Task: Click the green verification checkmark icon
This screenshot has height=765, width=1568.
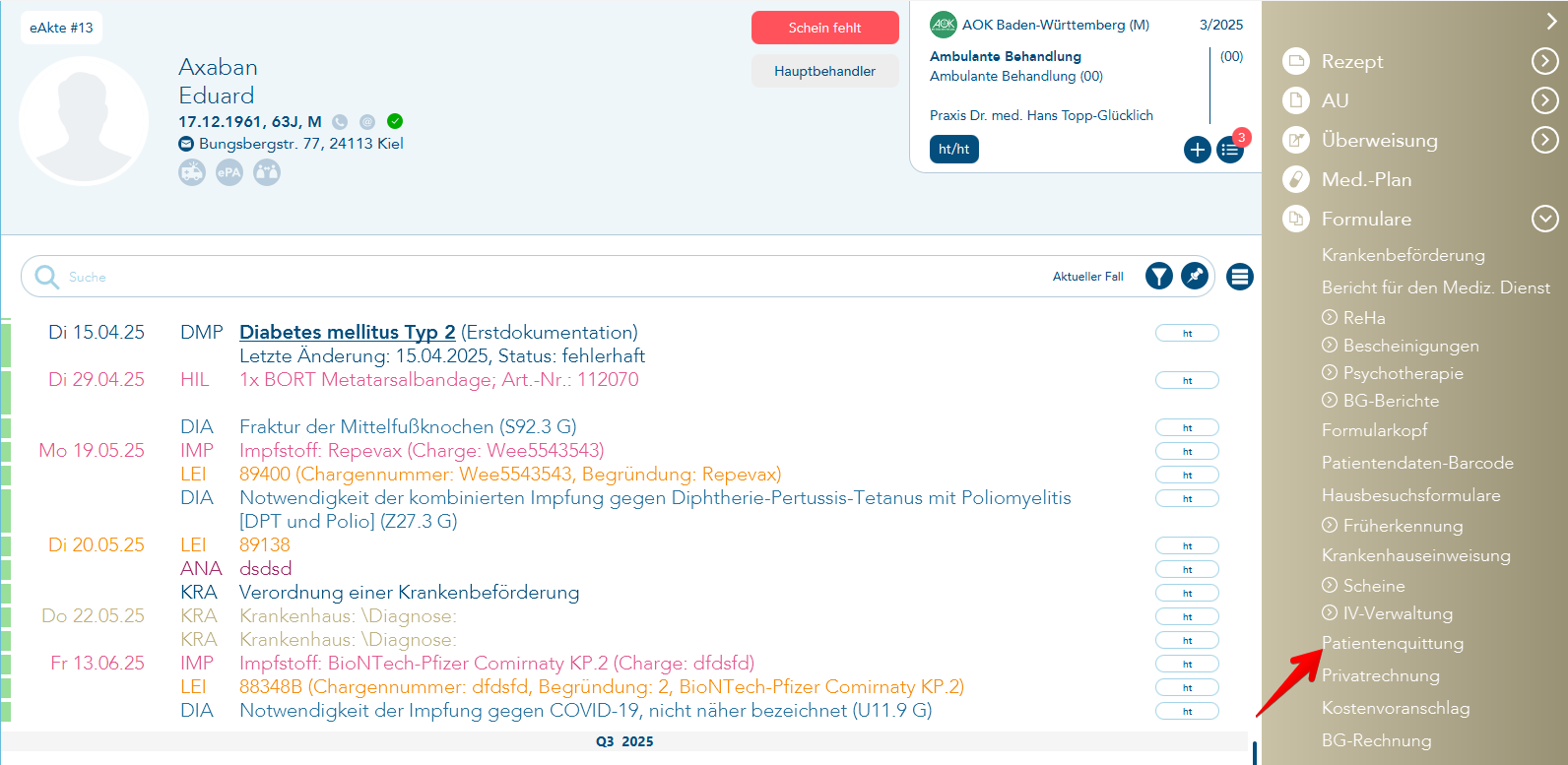Action: click(395, 121)
